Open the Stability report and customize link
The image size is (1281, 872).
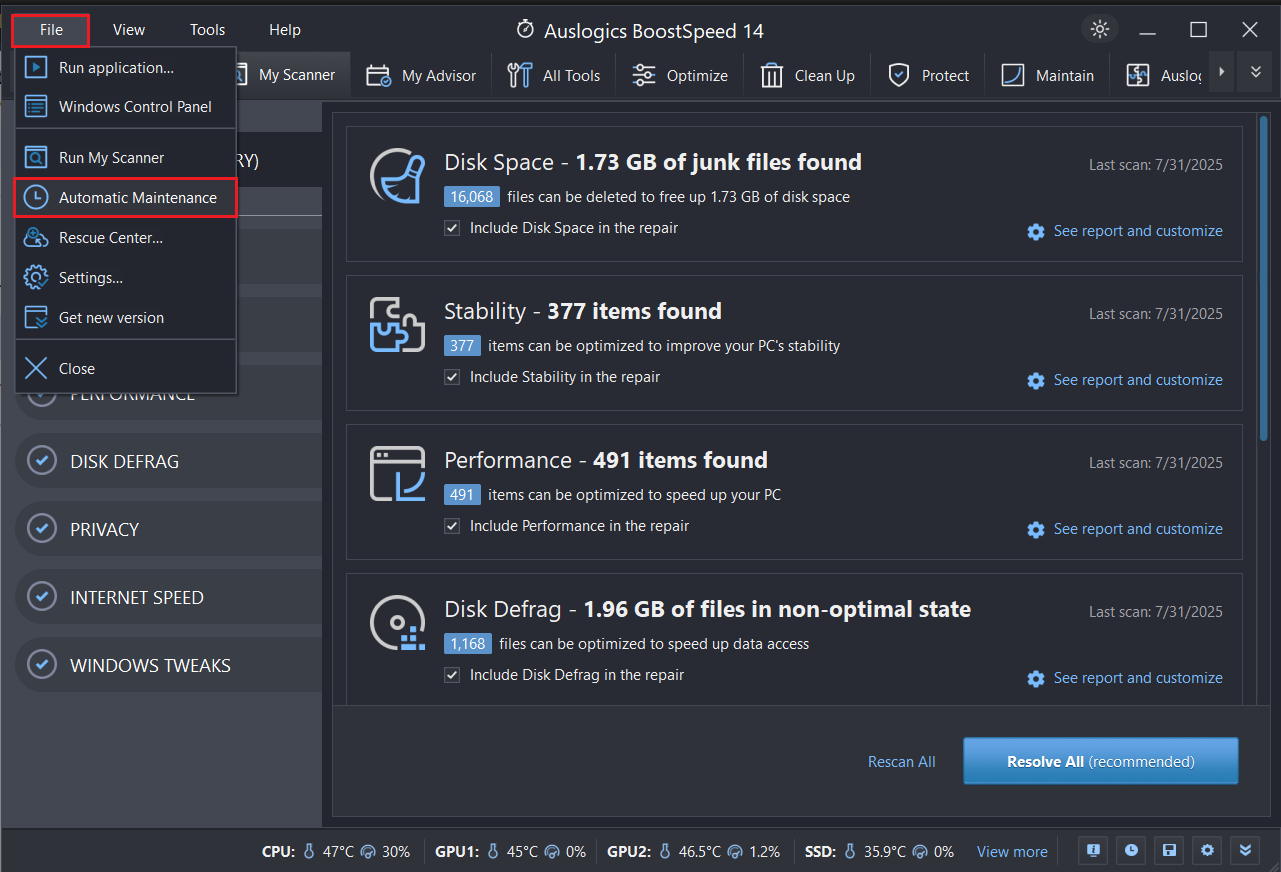pyautogui.click(x=1137, y=380)
